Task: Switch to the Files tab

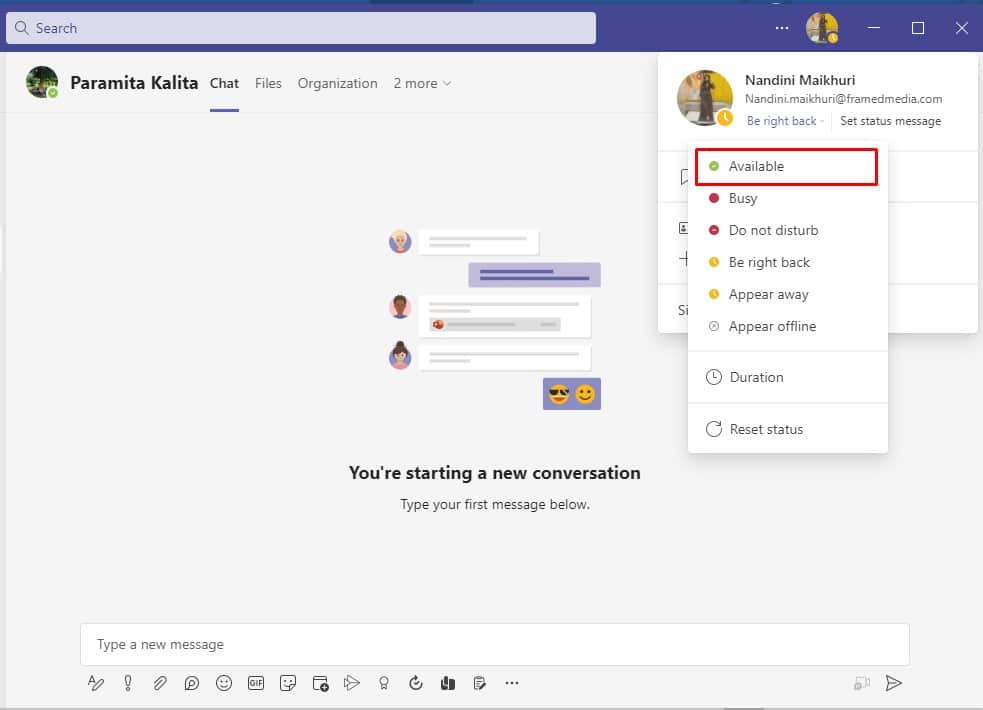Action: 268,83
